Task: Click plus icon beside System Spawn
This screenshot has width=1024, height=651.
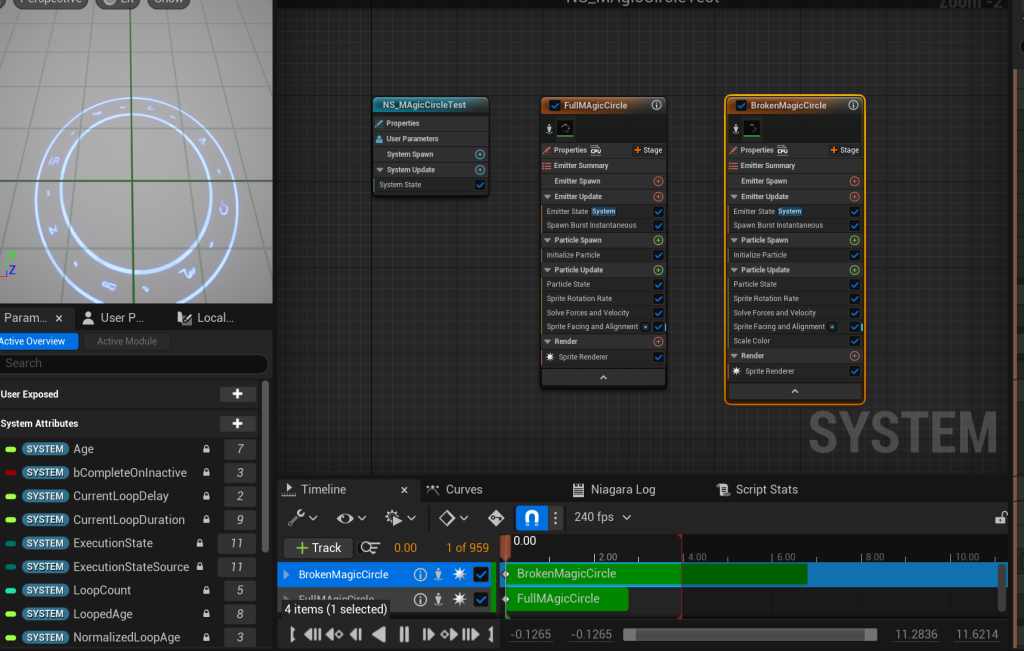Action: [480, 155]
